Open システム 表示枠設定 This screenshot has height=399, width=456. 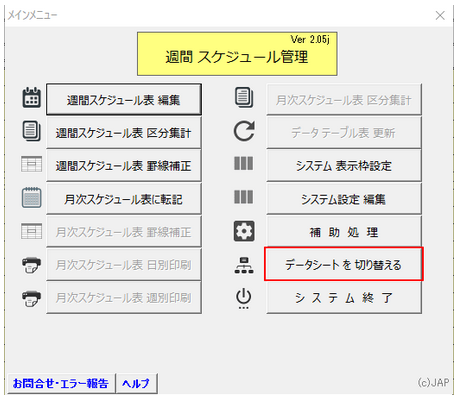coord(344,166)
